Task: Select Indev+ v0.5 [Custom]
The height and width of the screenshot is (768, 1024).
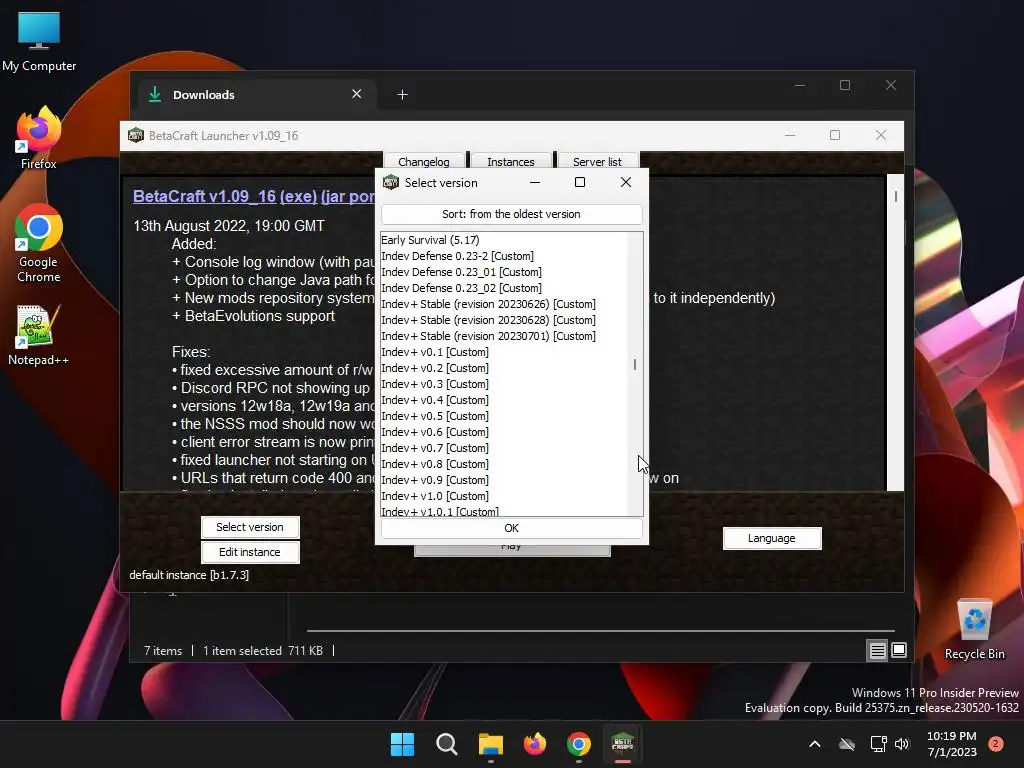Action: point(504,416)
